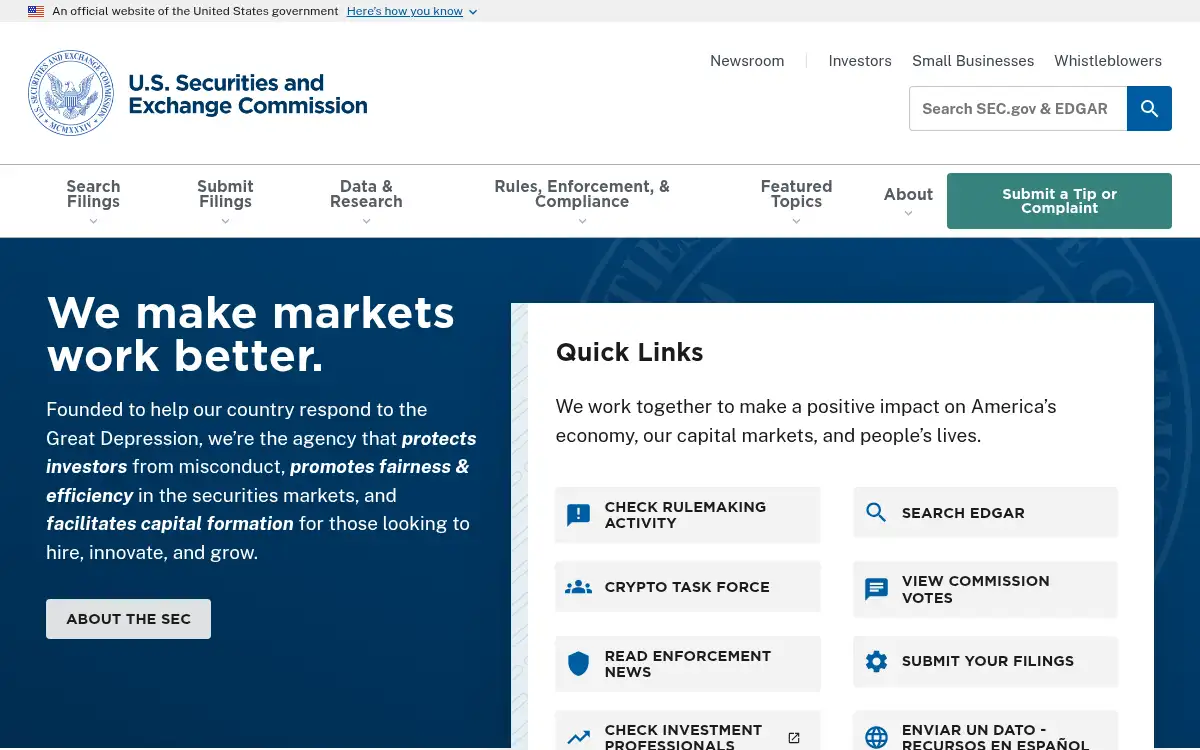Viewport: 1200px width, 750px height.
Task: Click the View Commission Votes link text
Action: pyautogui.click(x=976, y=589)
